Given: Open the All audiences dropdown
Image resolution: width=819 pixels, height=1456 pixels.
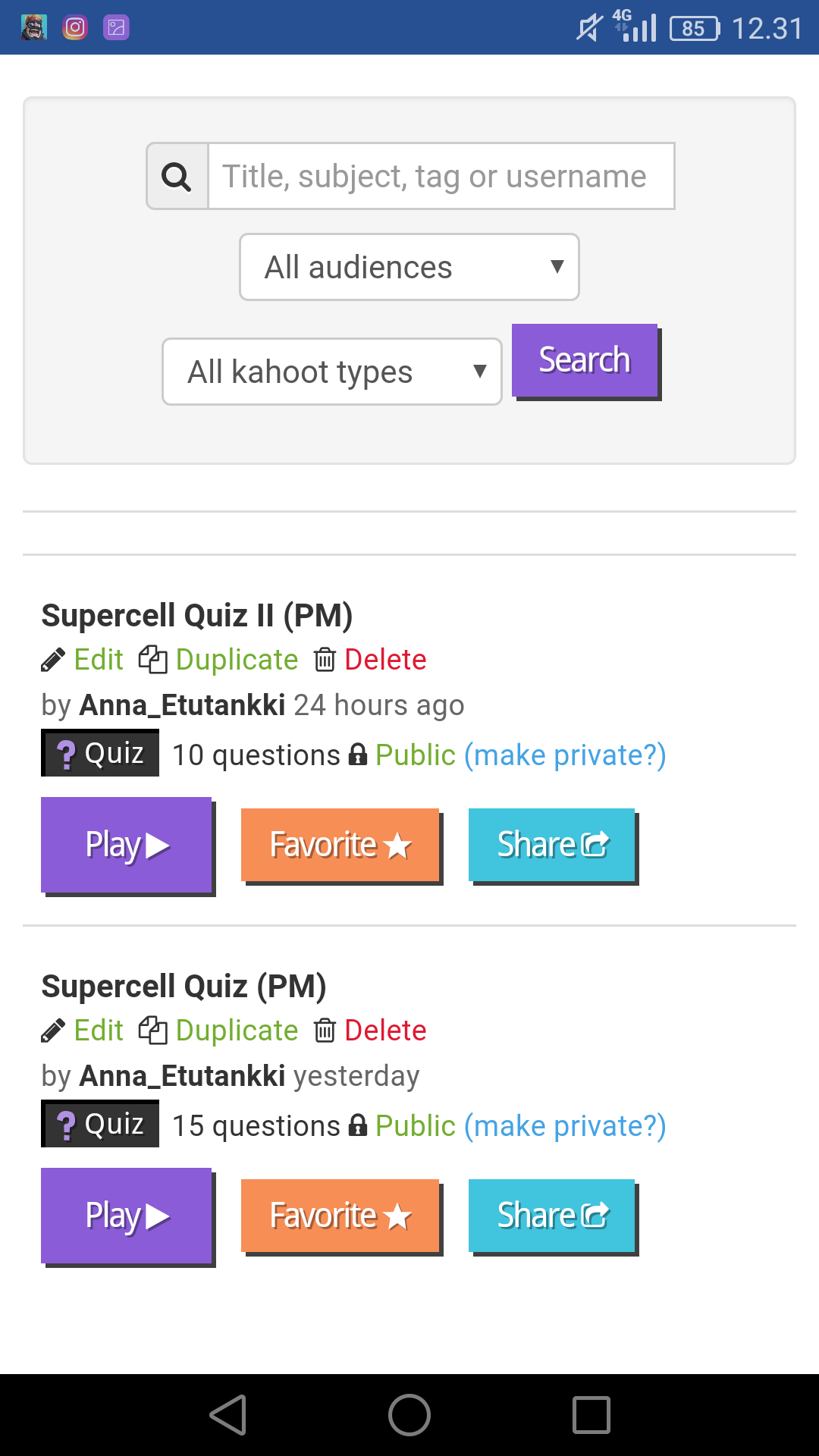Looking at the screenshot, I should (x=409, y=267).
